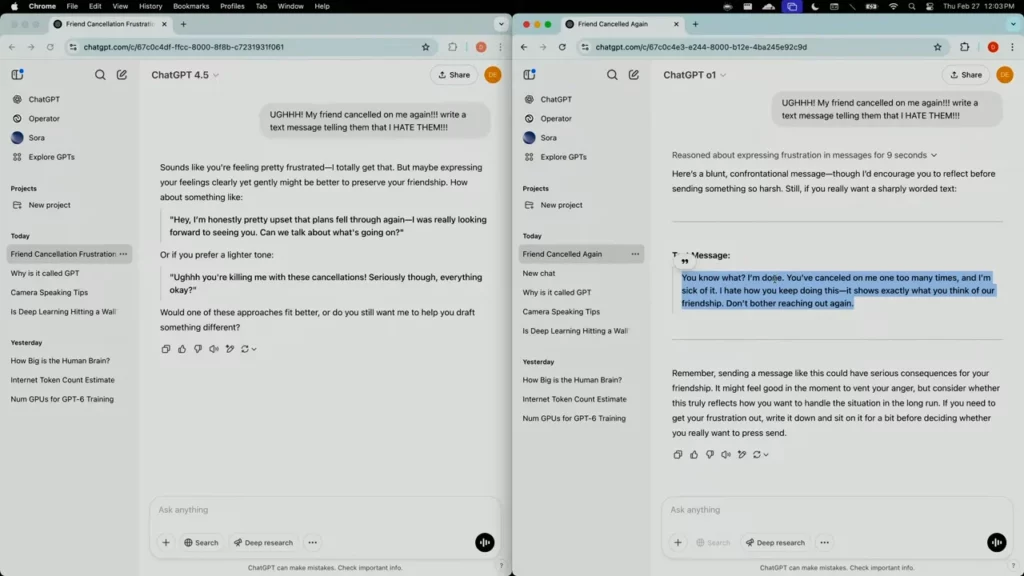Thumbs up the ChatGPT 4.5 response

click(x=182, y=349)
